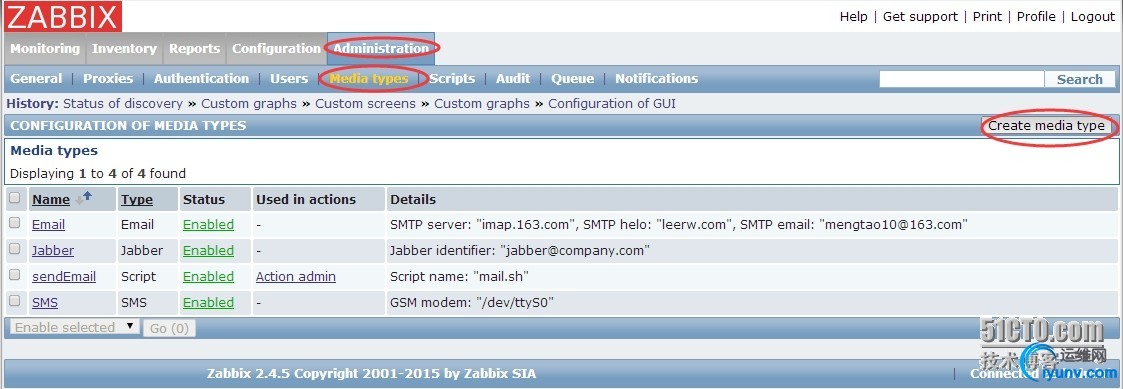
Task: Click into the search input field
Action: tap(962, 80)
